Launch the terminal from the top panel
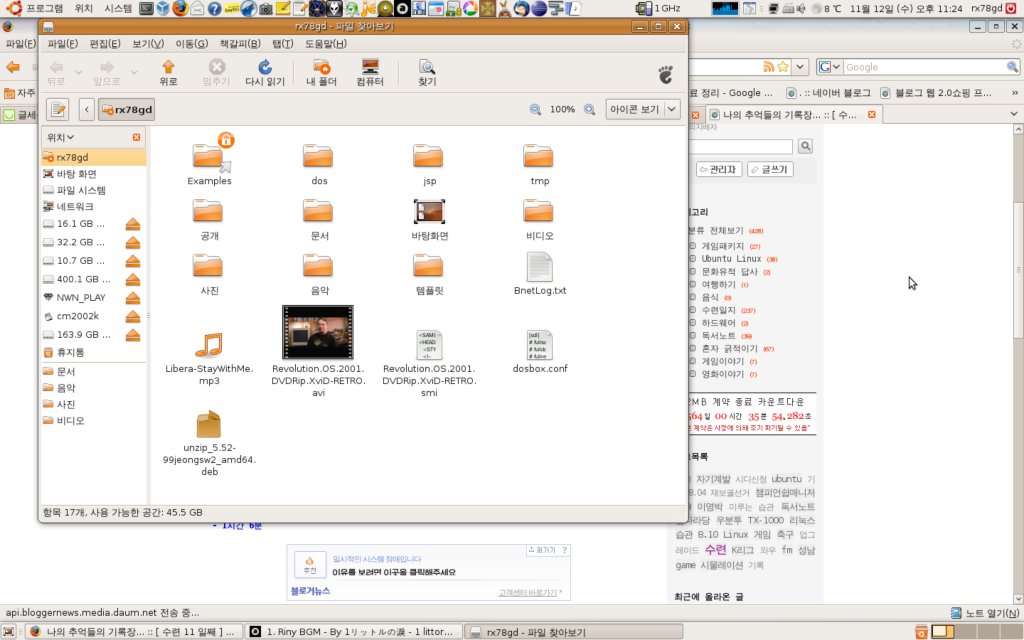This screenshot has width=1024, height=640. [146, 8]
